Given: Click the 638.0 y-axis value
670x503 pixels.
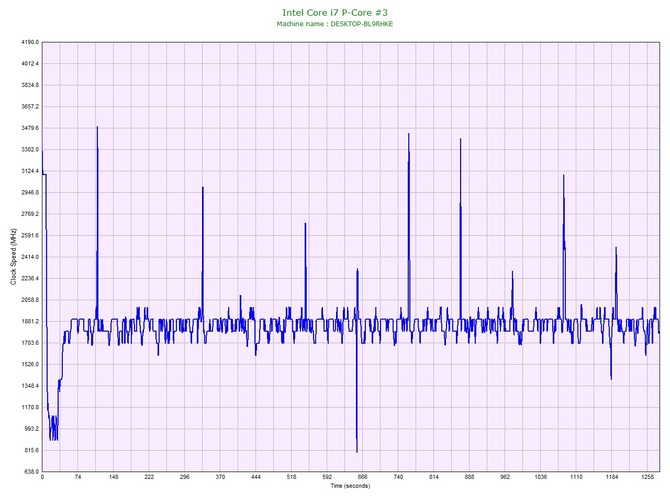Looking at the screenshot, I should [x=31, y=472].
